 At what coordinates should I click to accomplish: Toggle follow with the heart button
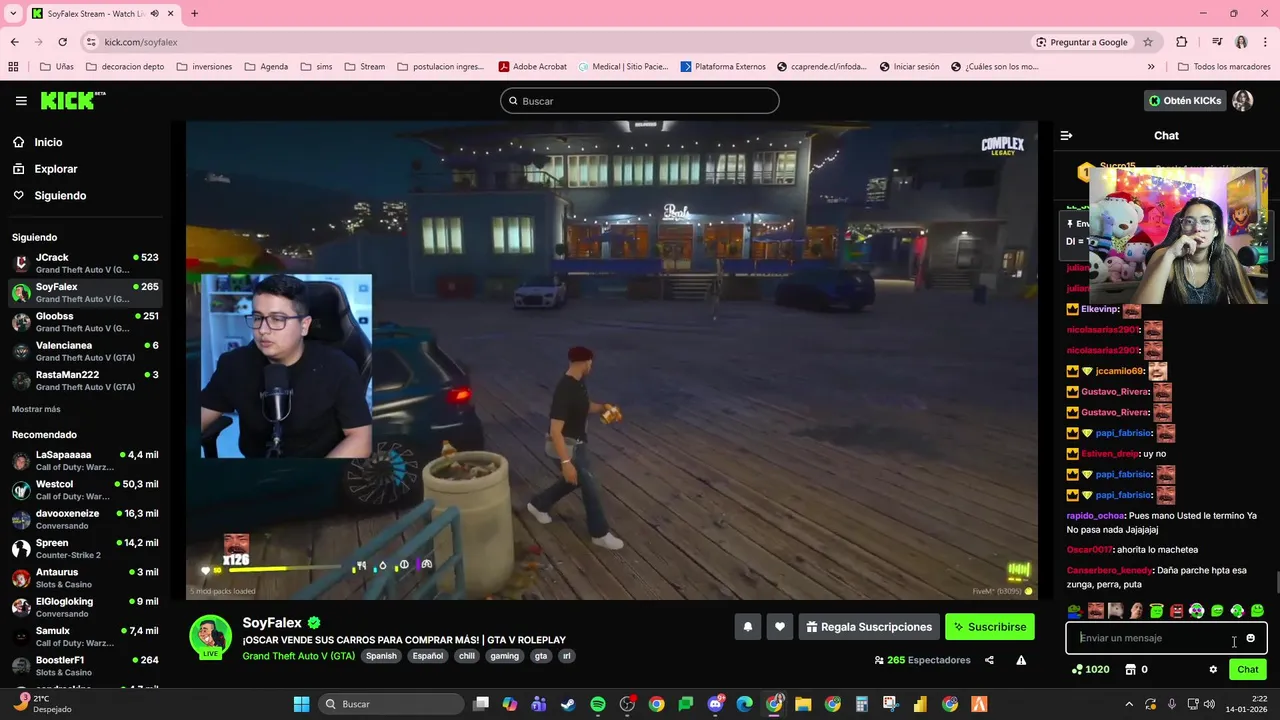(780, 627)
